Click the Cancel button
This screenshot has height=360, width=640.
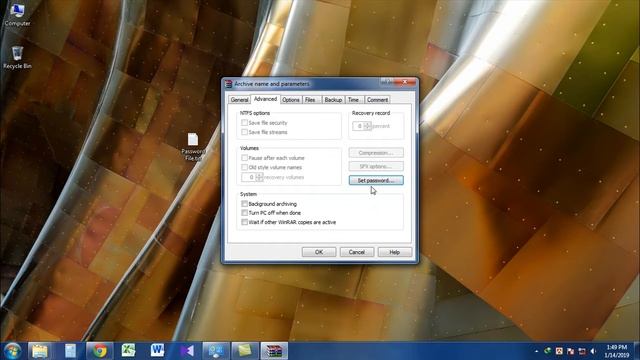pos(357,252)
